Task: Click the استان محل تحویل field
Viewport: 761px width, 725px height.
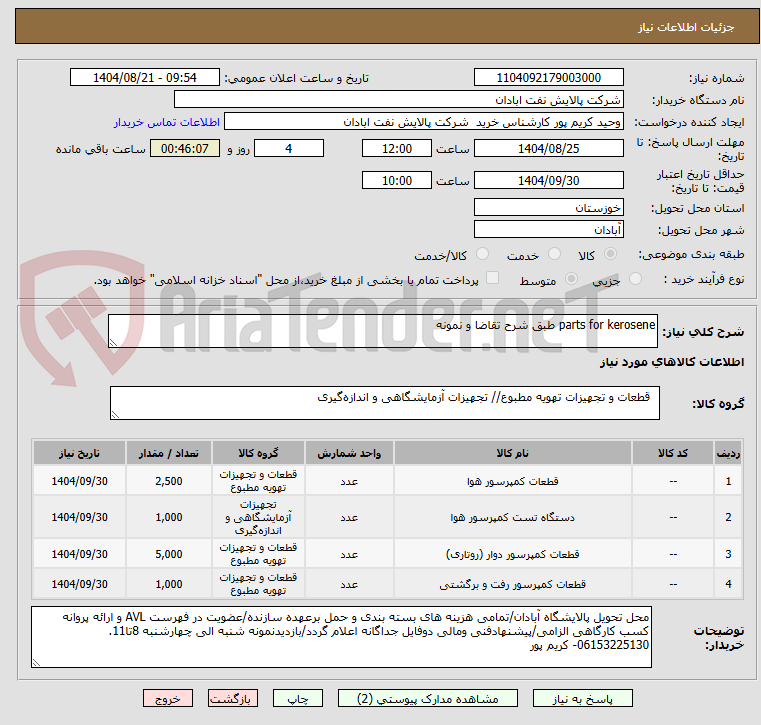Action: [x=547, y=208]
